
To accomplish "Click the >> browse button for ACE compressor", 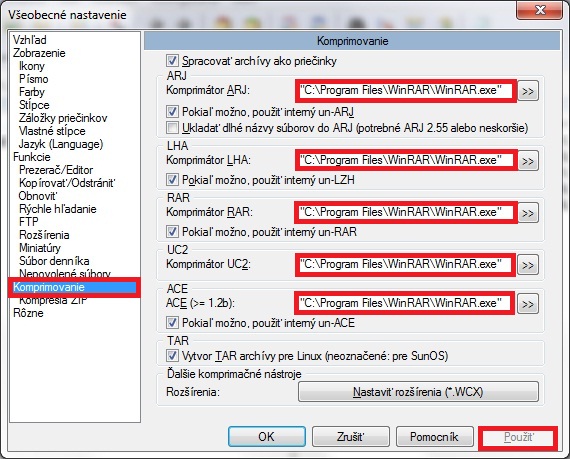I will (x=528, y=304).
